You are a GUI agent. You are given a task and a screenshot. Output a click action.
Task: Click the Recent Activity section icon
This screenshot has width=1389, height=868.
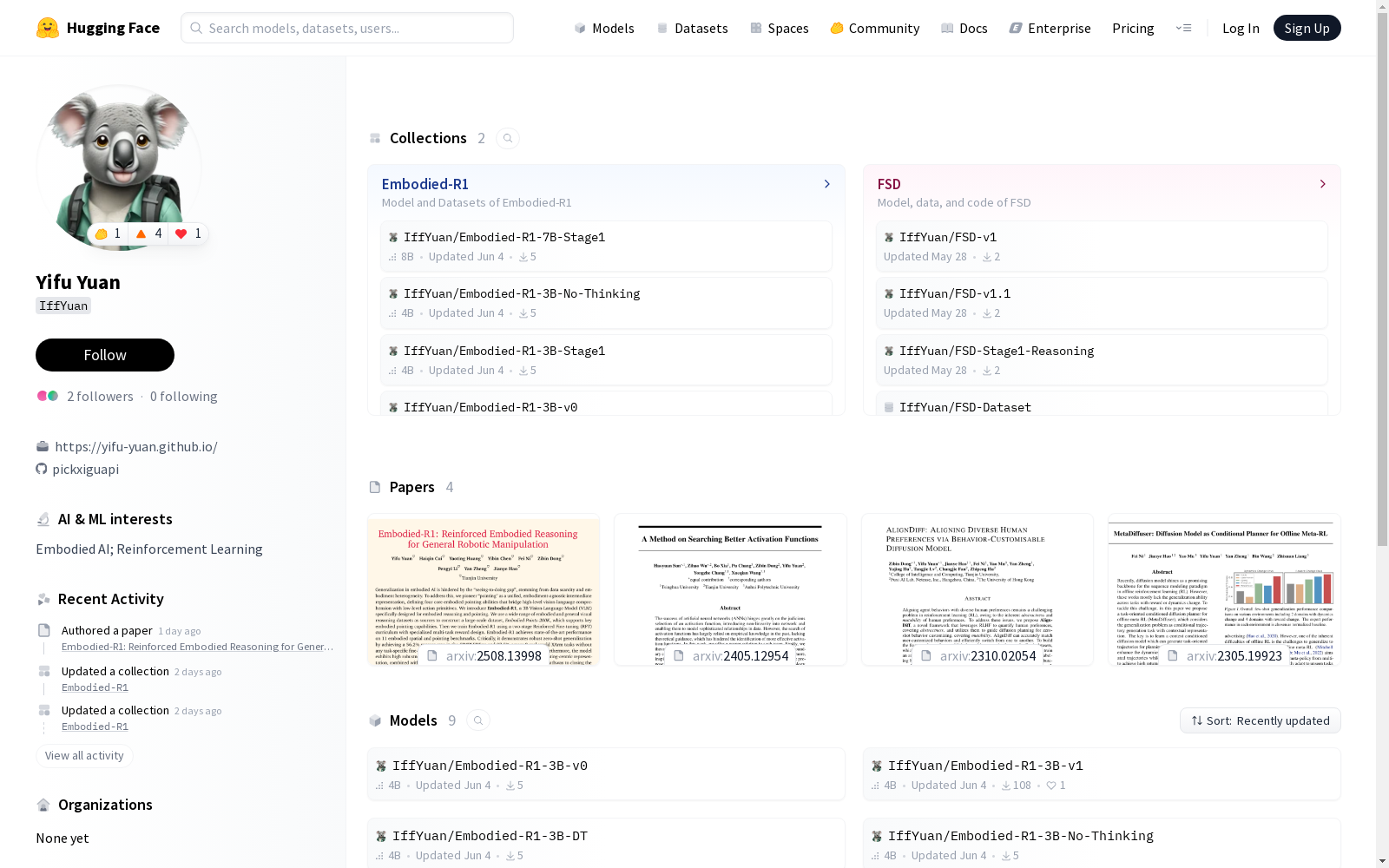click(43, 599)
